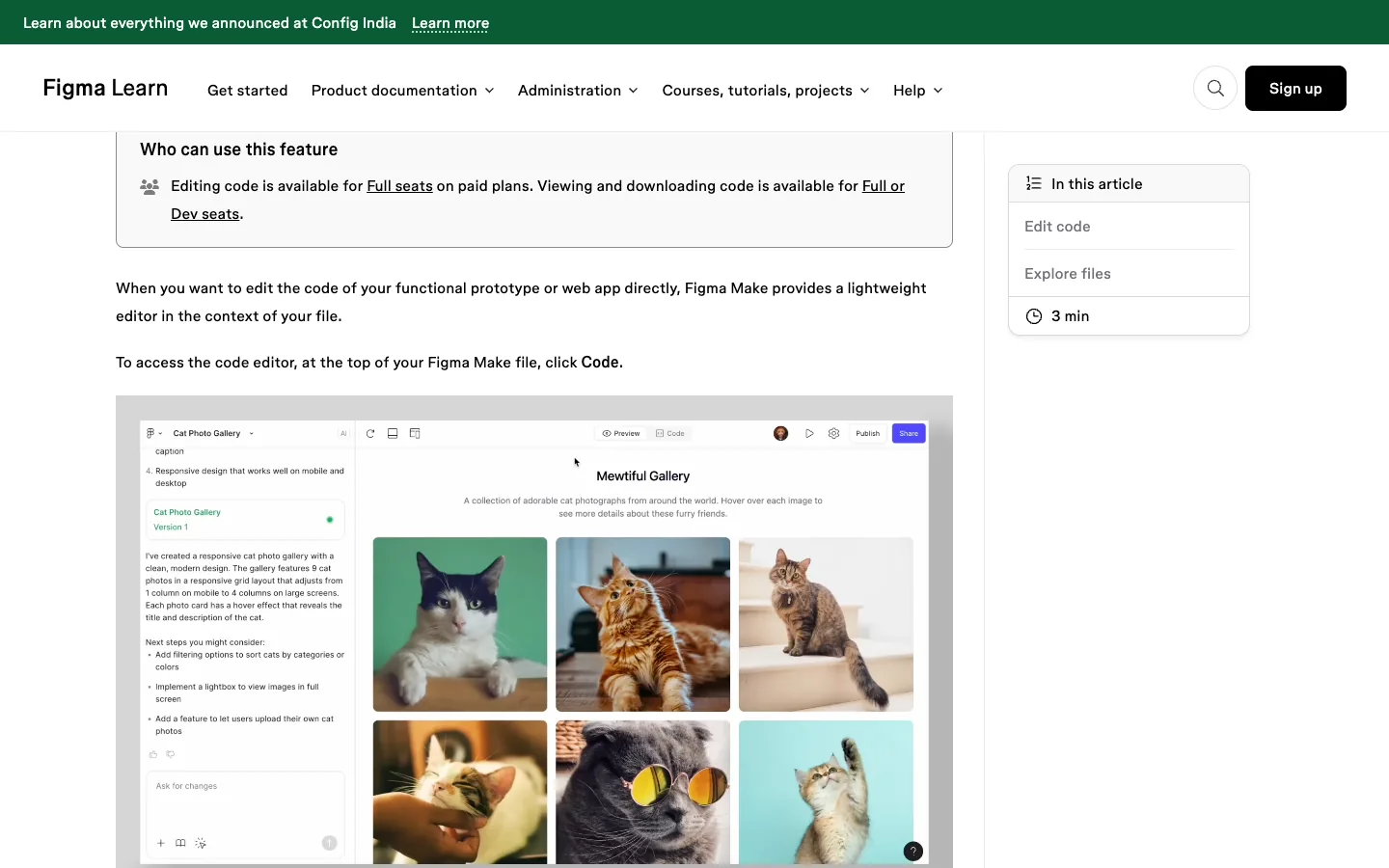
Task: Click the 3 min reading time label
Action: (x=1071, y=316)
